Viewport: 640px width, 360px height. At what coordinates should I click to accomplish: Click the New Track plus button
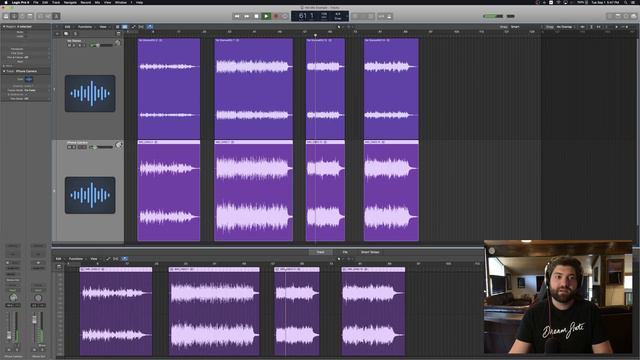point(58,33)
